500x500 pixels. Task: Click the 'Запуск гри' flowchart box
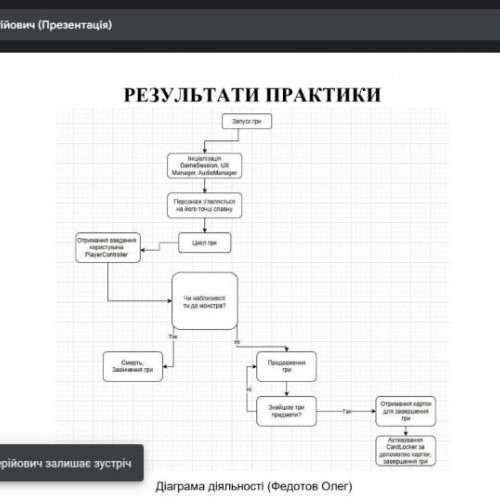pyautogui.click(x=247, y=121)
